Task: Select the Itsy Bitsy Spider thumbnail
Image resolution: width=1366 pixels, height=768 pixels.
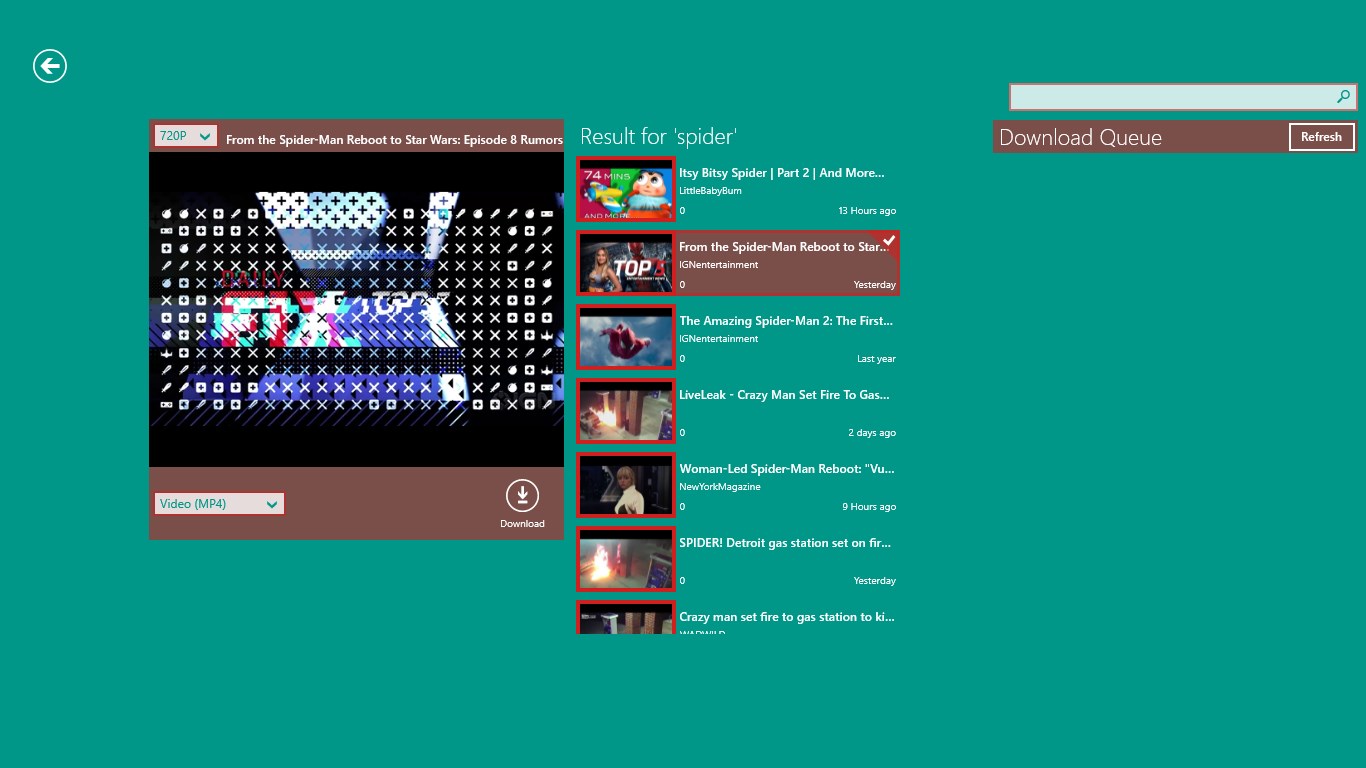Action: pyautogui.click(x=625, y=189)
